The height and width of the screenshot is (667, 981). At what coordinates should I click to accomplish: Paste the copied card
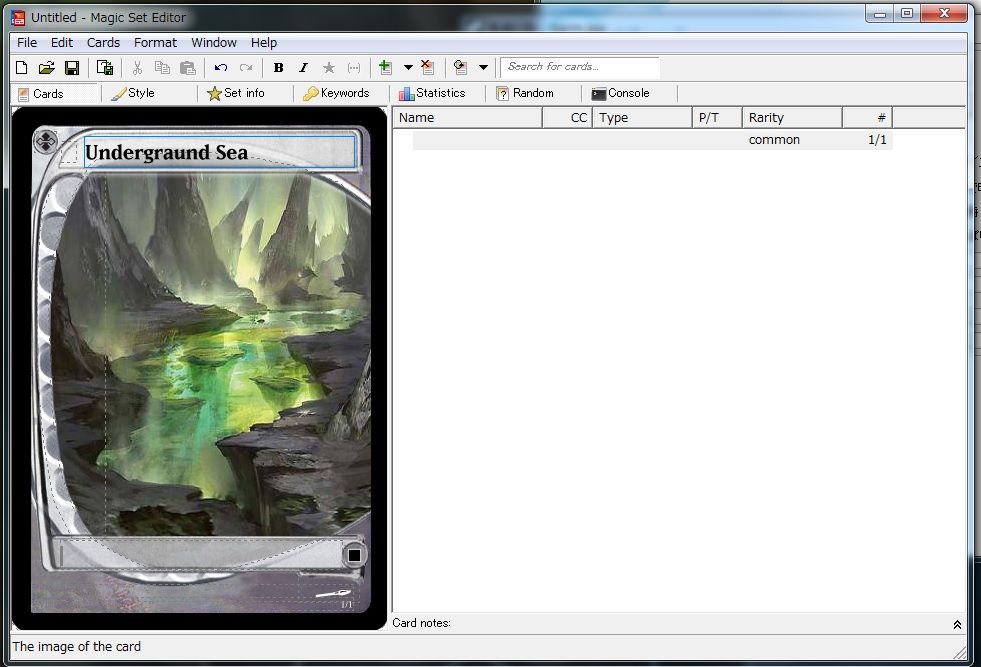point(187,67)
